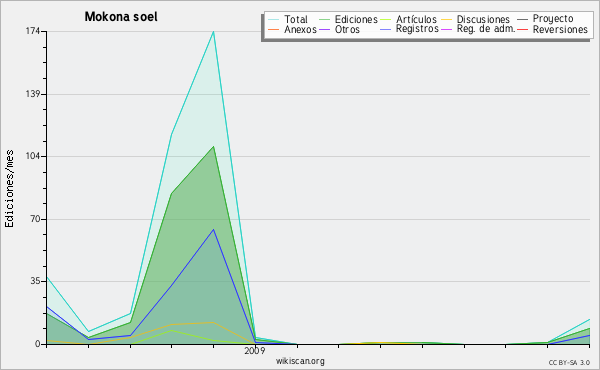Click the 104 y-axis label
This screenshot has width=600, height=370.
(x=33, y=156)
